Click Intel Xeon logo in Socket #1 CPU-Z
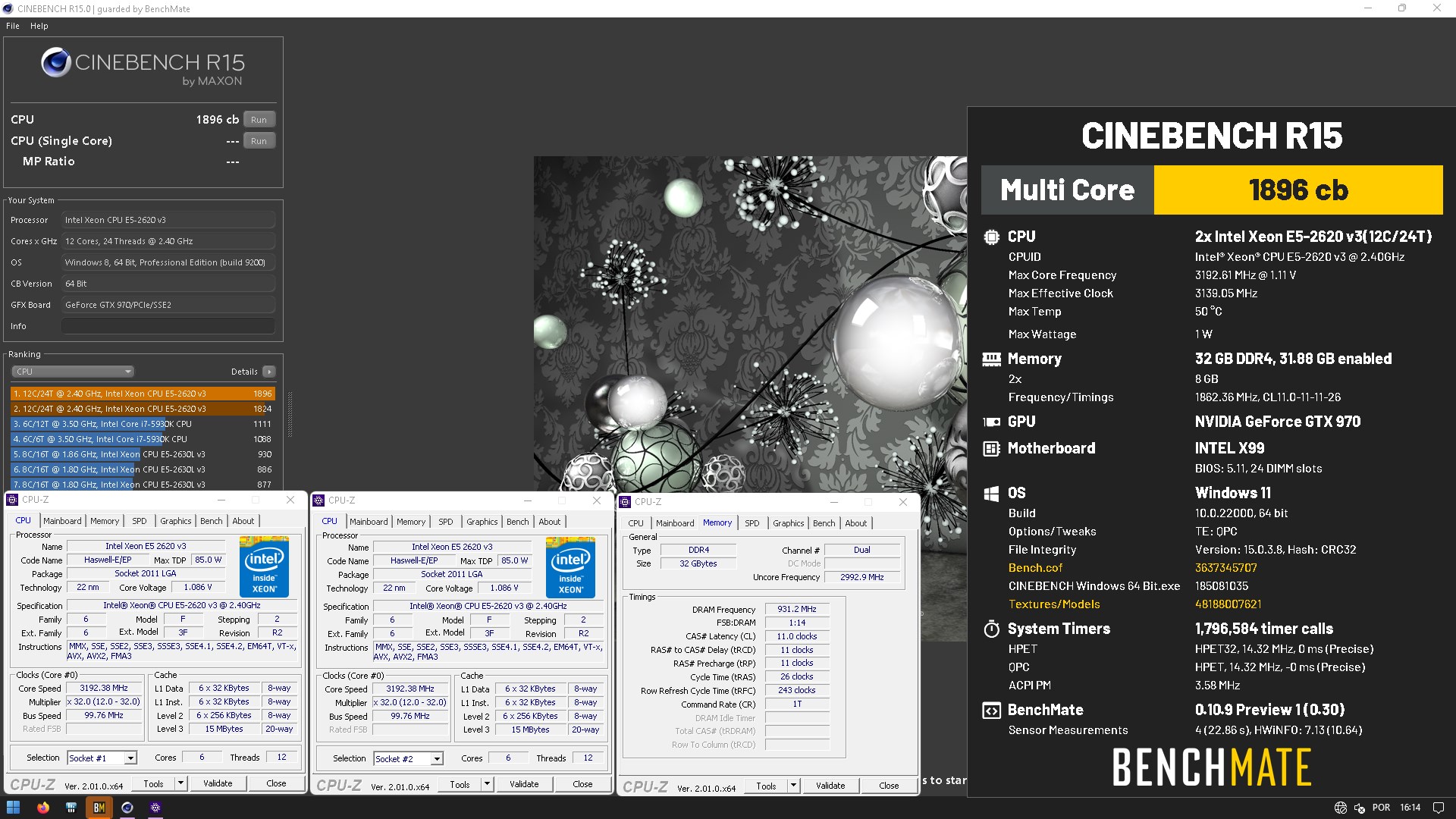The height and width of the screenshot is (819, 1456). pyautogui.click(x=264, y=566)
